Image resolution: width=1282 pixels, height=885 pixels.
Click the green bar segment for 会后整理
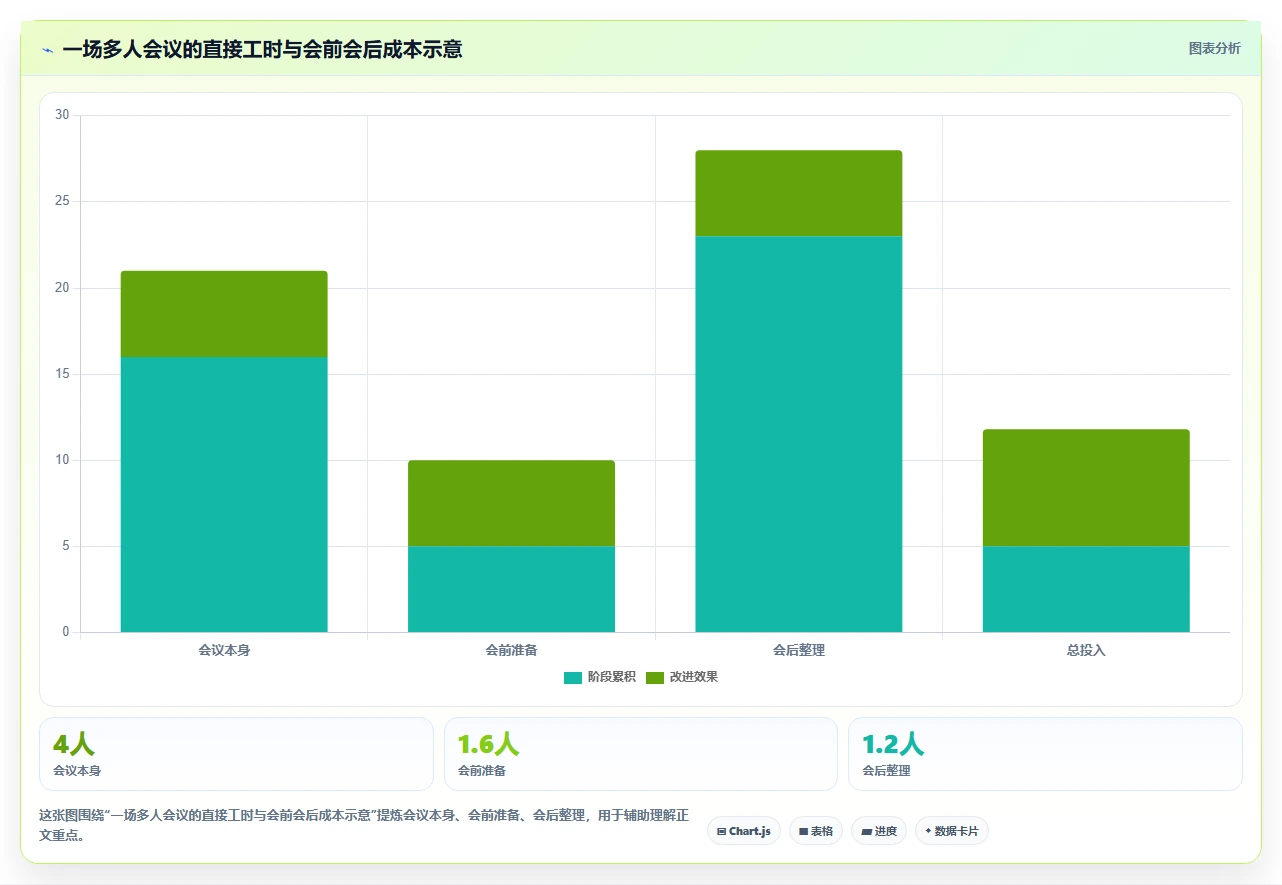point(799,193)
